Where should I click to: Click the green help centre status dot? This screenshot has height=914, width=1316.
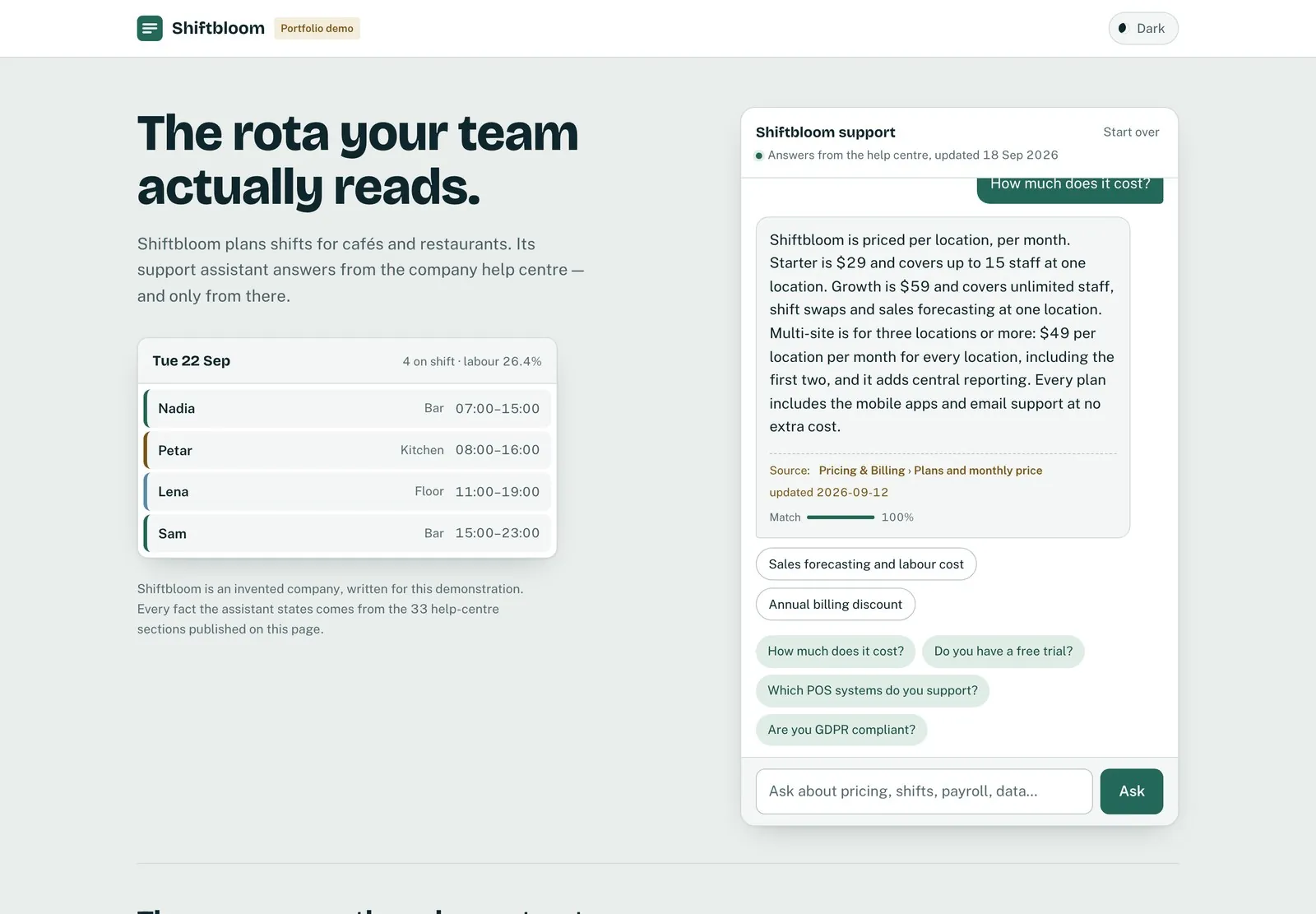[759, 155]
